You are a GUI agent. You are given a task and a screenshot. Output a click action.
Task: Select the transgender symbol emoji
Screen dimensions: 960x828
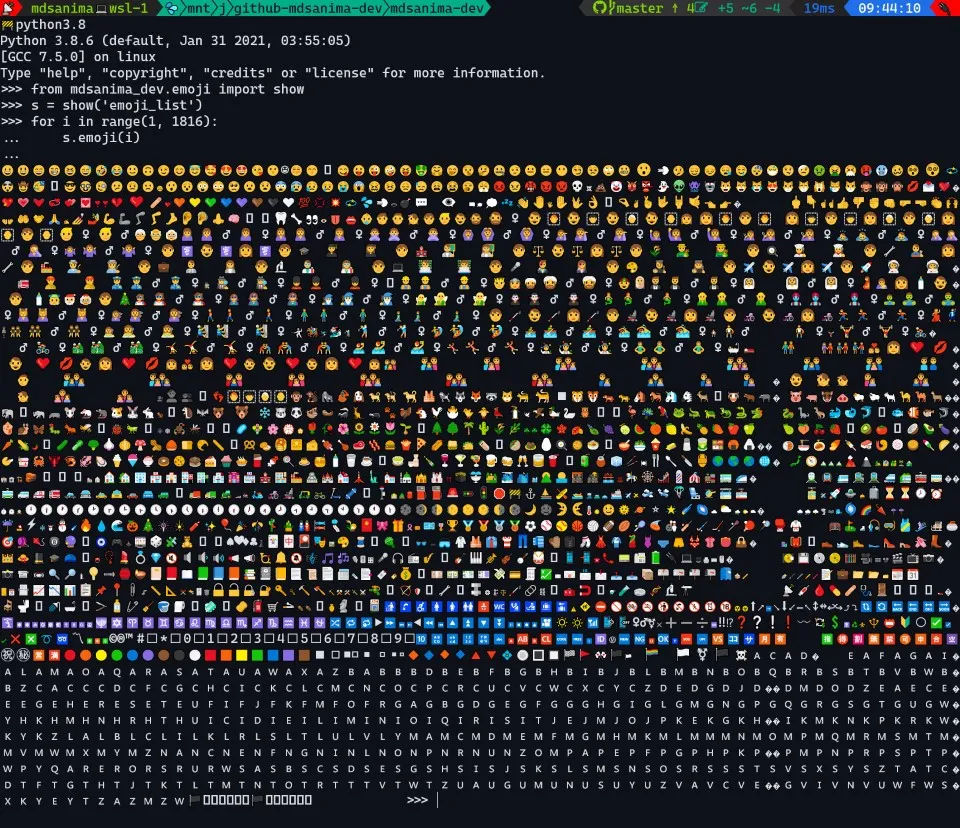tap(702, 654)
